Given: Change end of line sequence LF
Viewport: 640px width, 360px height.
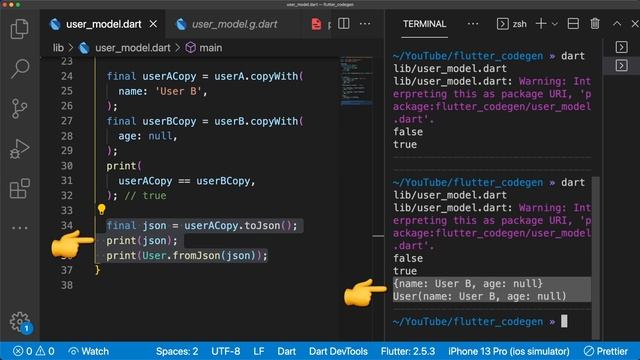Looking at the screenshot, I should coord(258,351).
